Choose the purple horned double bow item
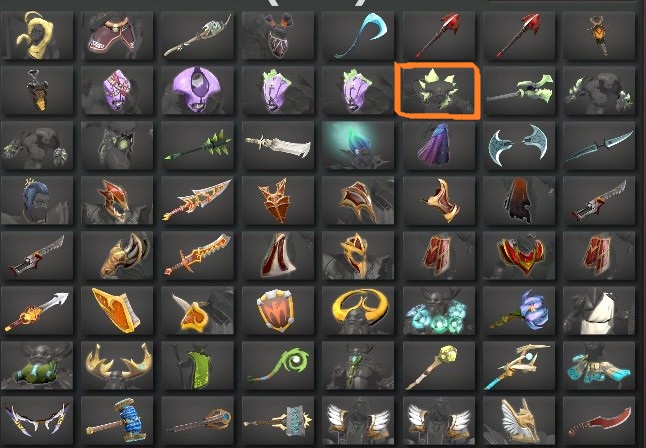The width and height of the screenshot is (646, 448). pyautogui.click(x=37, y=420)
